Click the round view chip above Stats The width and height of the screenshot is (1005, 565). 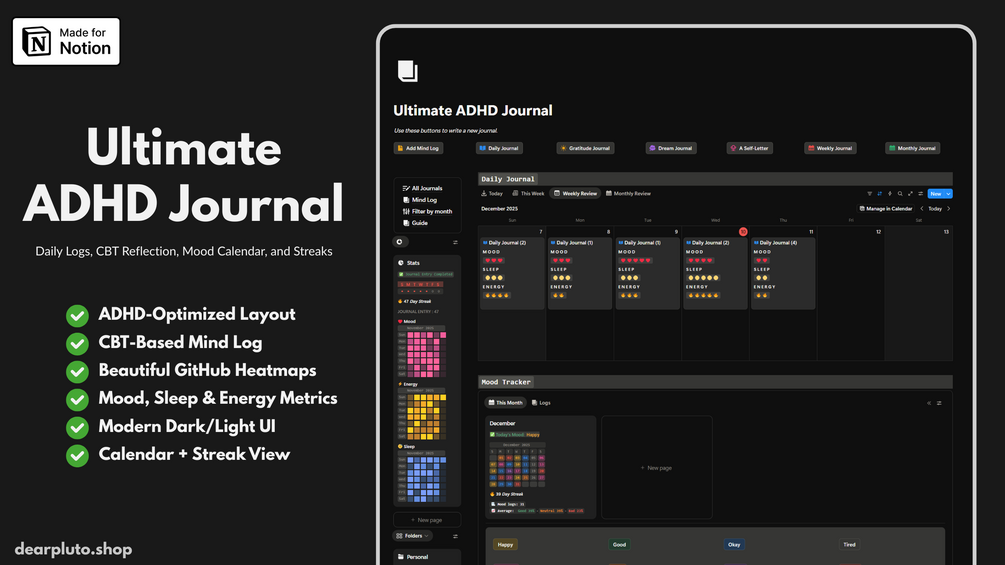click(x=400, y=242)
